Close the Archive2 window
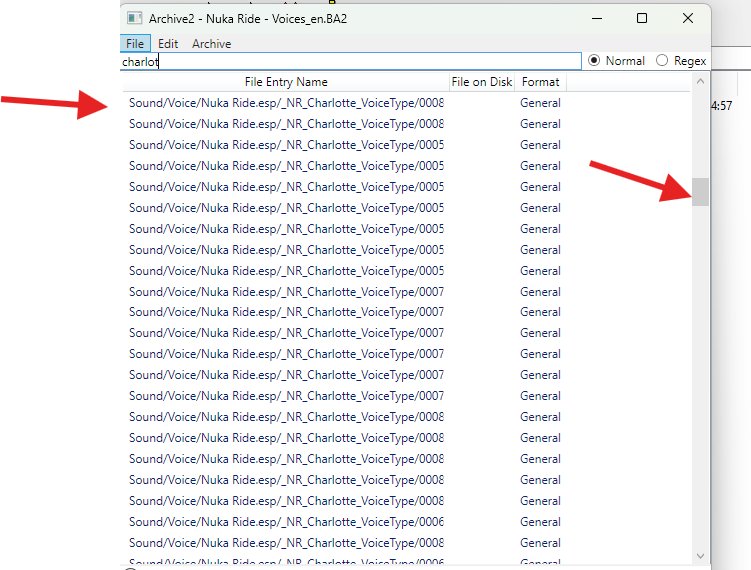This screenshot has width=751, height=570. coord(688,18)
